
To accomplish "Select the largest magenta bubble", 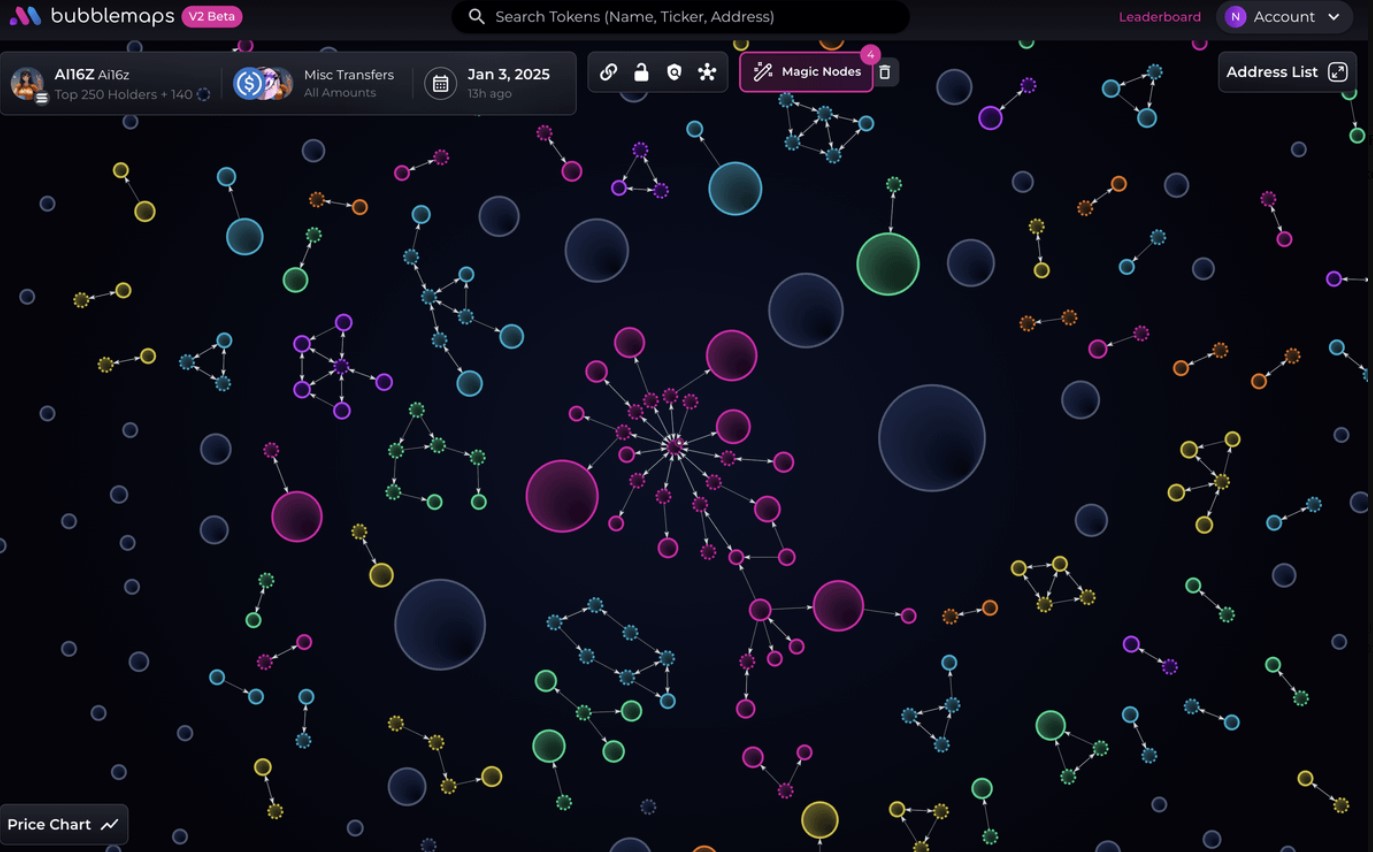I will point(562,496).
